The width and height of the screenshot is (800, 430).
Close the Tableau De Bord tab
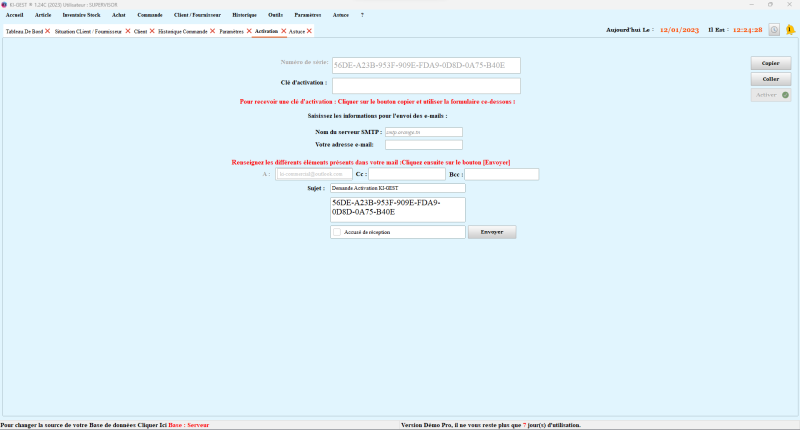(47, 32)
